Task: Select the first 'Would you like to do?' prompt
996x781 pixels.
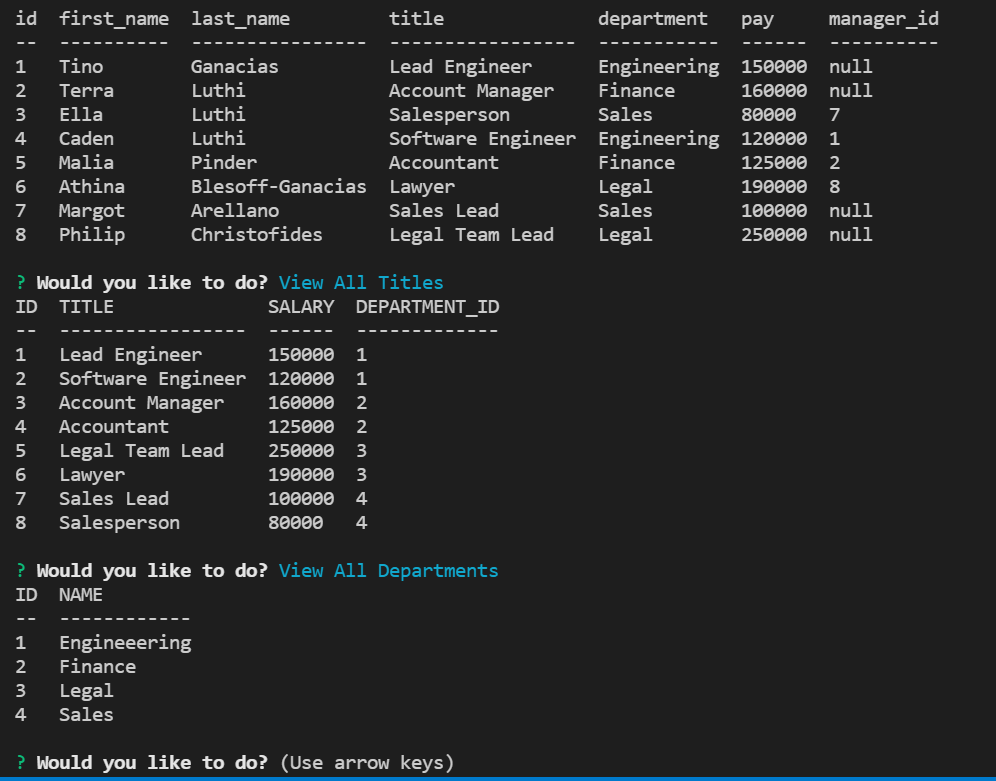Action: (x=150, y=282)
